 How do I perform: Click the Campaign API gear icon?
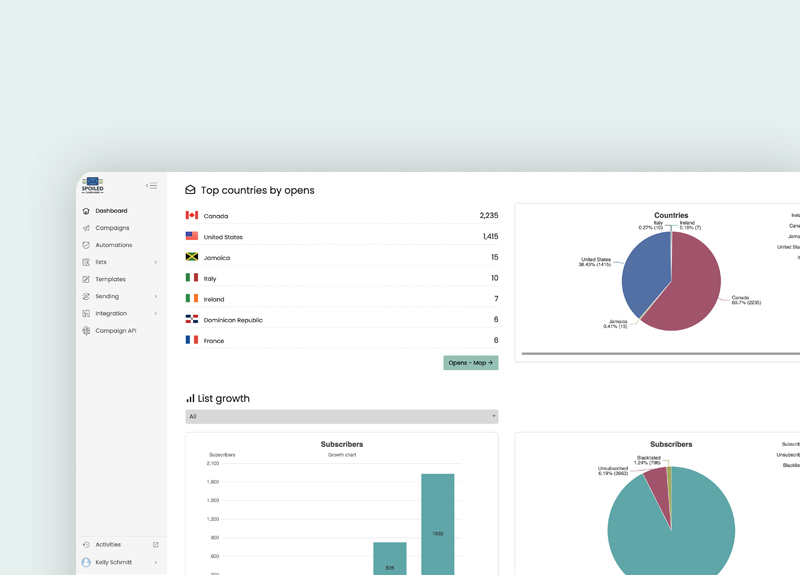(86, 330)
